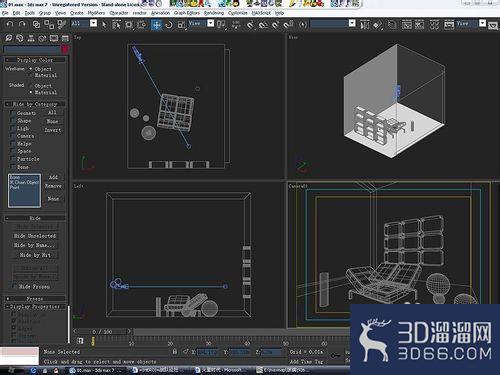Activate the Select and Rotate tool
Screen dimensions: 500x375
tap(169, 24)
